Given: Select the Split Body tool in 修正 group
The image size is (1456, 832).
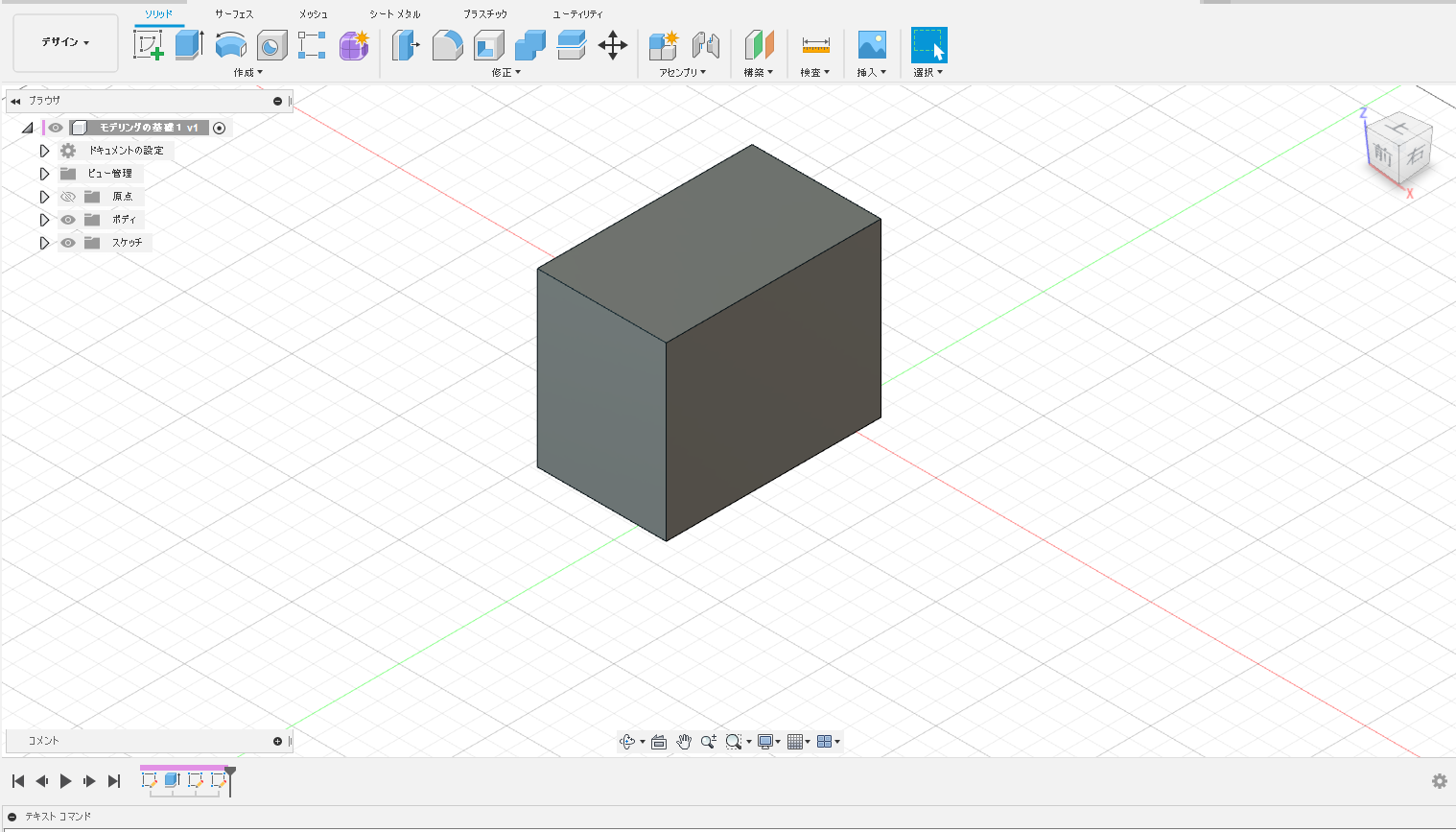Looking at the screenshot, I should coord(571,44).
